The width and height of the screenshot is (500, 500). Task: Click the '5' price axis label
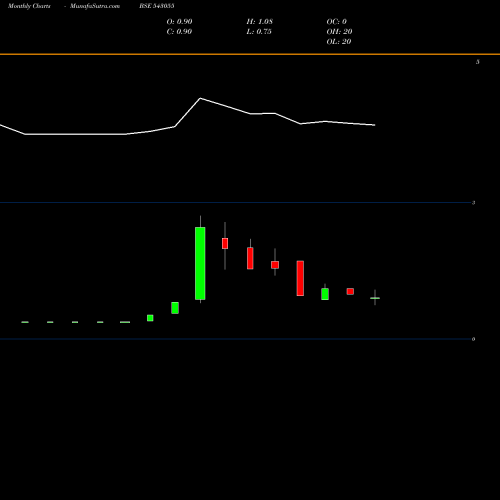(x=478, y=62)
